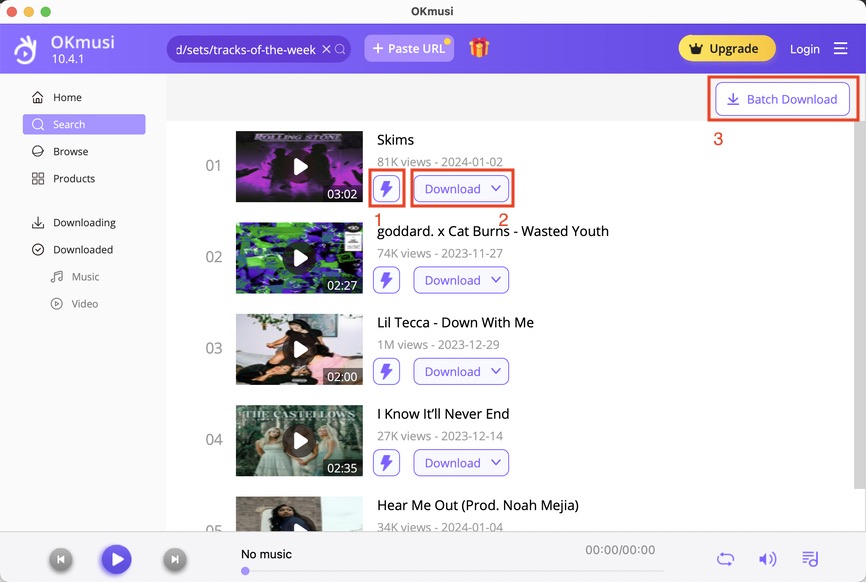Use the lightning download icon for Lil Tecca track
This screenshot has width=866, height=582.
[386, 371]
